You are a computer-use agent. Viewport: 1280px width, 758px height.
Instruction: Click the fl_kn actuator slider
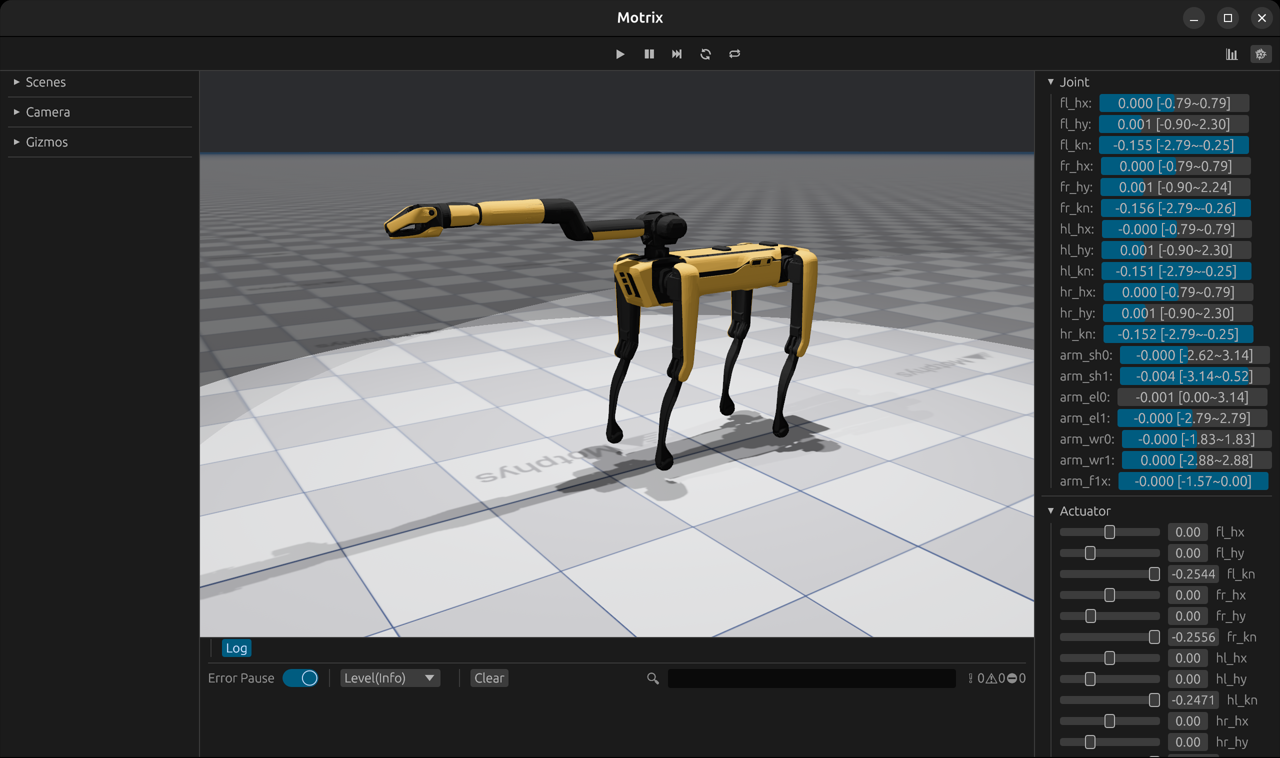coord(1110,574)
